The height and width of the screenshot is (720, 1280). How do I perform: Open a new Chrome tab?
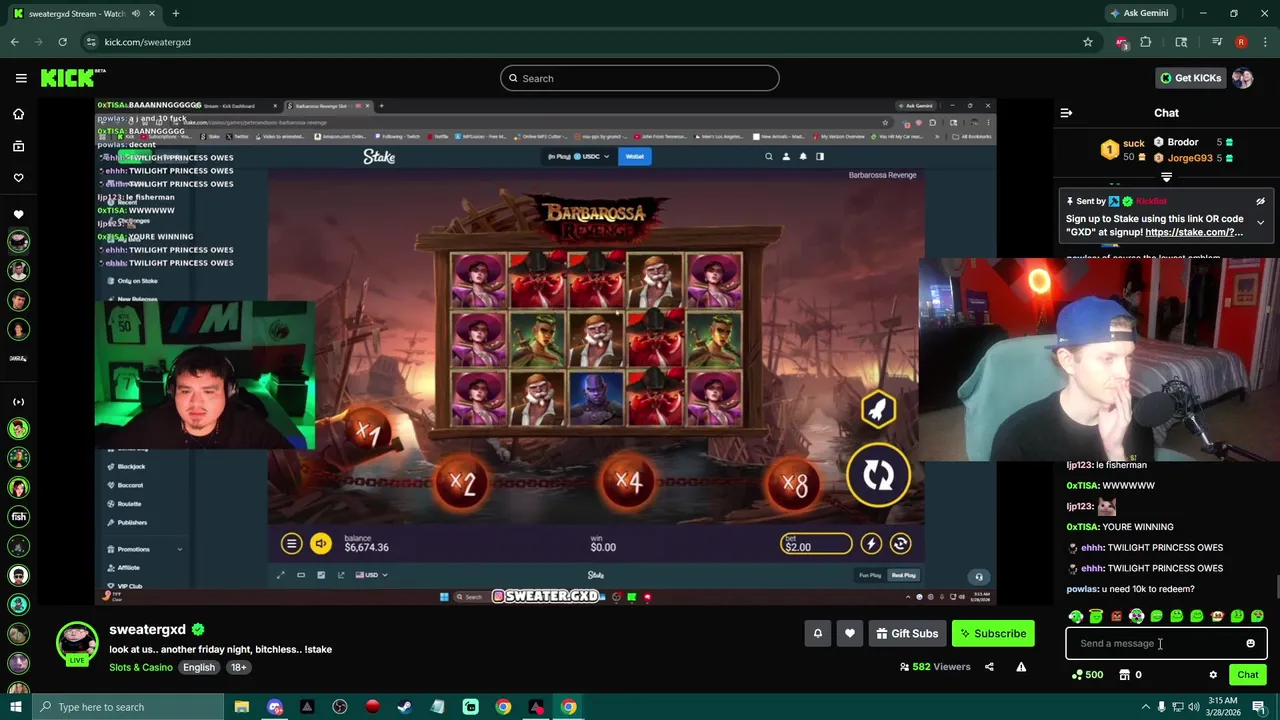175,13
